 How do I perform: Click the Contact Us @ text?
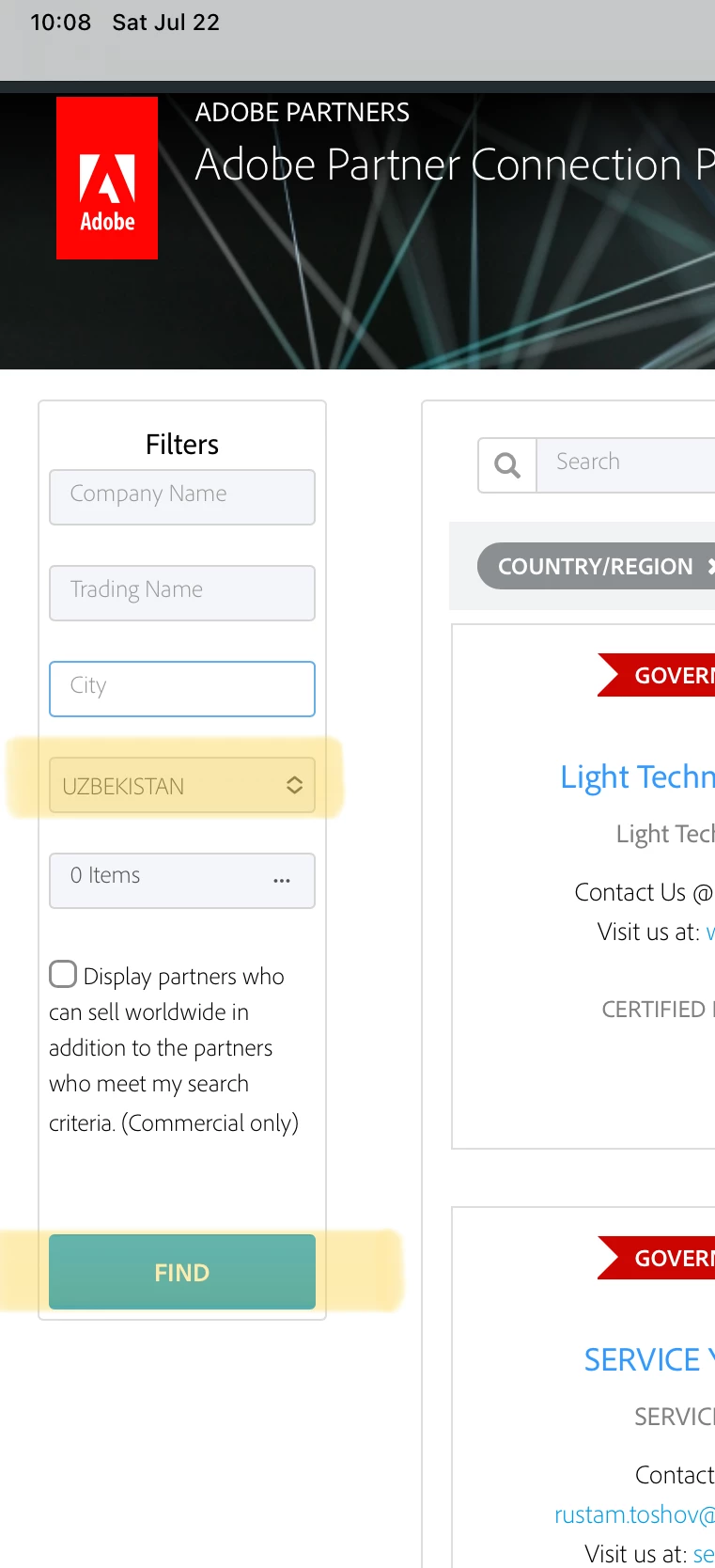pos(644,892)
